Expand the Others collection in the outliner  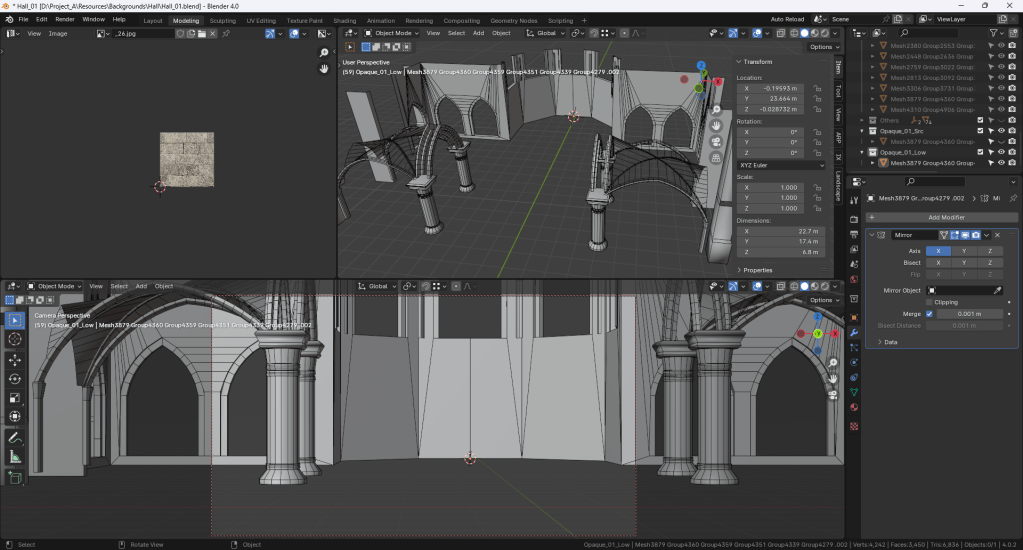click(x=862, y=120)
